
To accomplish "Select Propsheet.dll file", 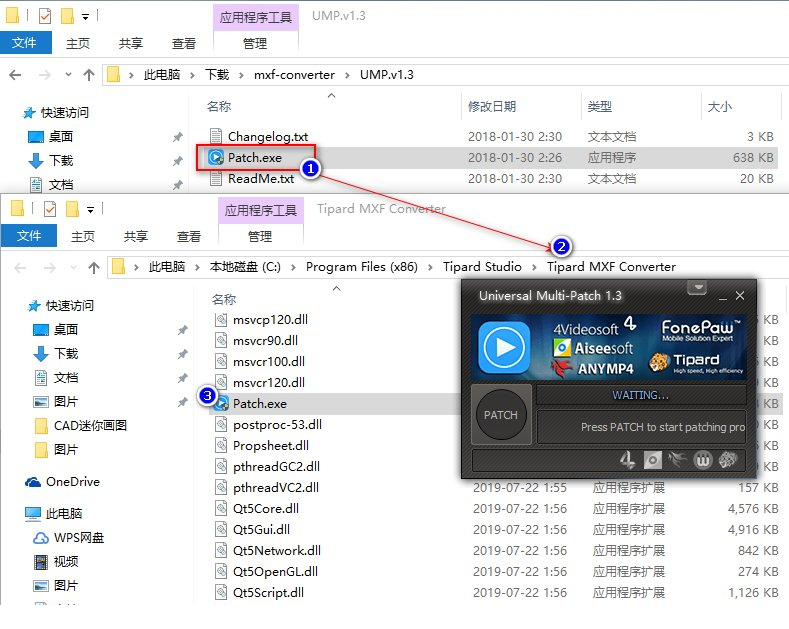I will pyautogui.click(x=271, y=446).
